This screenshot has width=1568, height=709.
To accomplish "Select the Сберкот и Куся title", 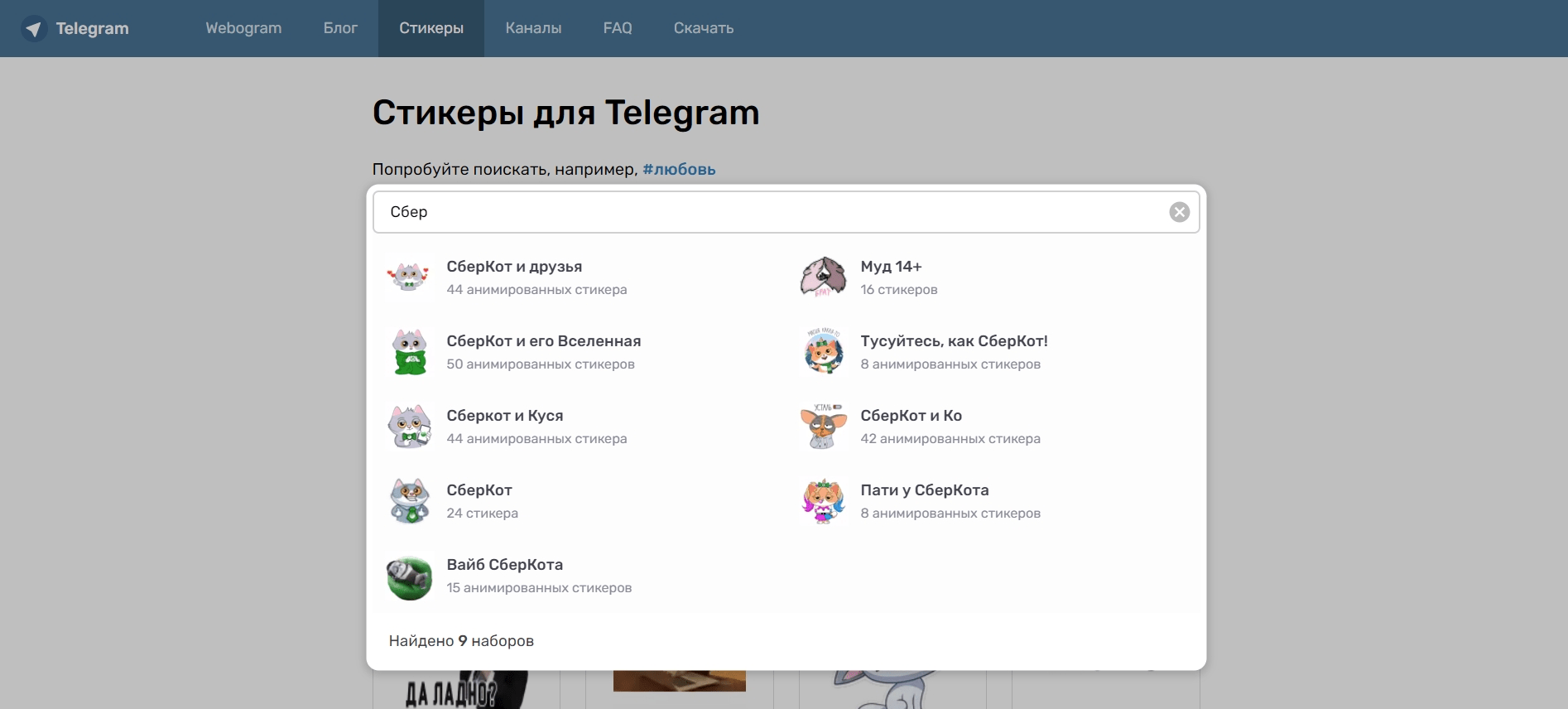I will 505,416.
